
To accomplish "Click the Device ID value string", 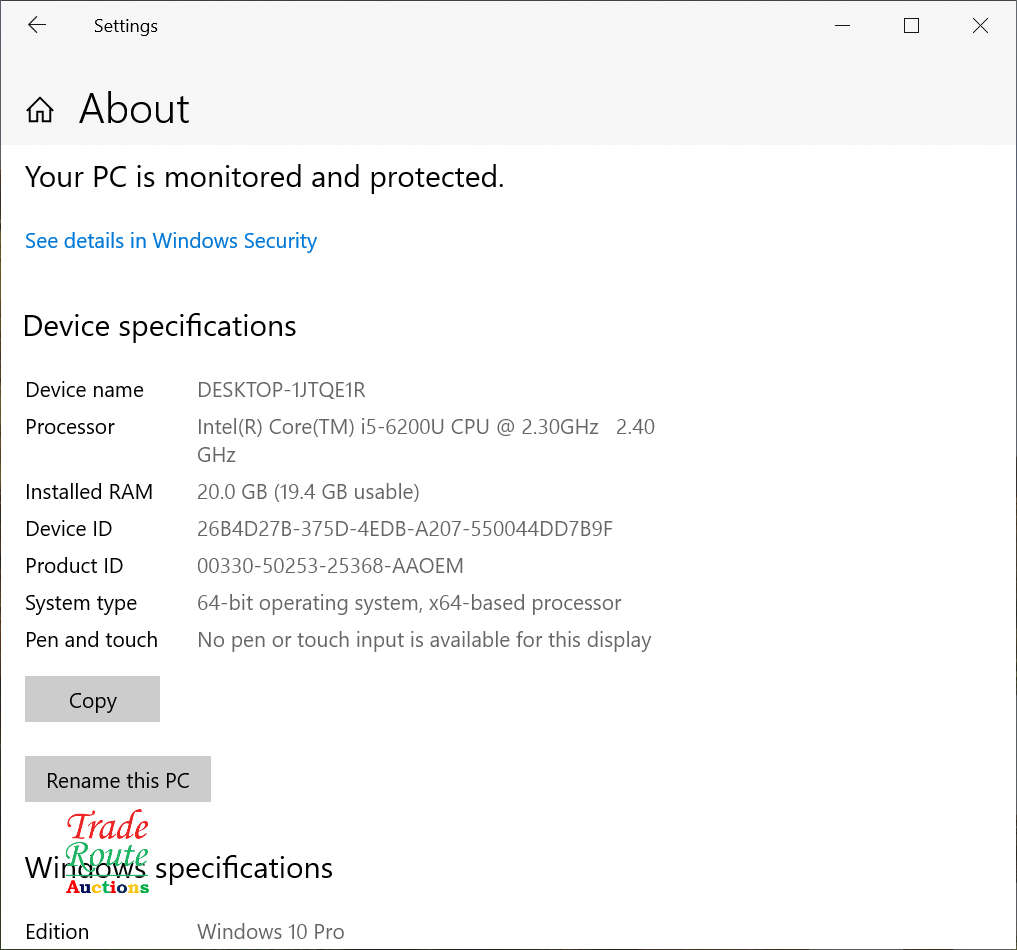I will pos(405,529).
